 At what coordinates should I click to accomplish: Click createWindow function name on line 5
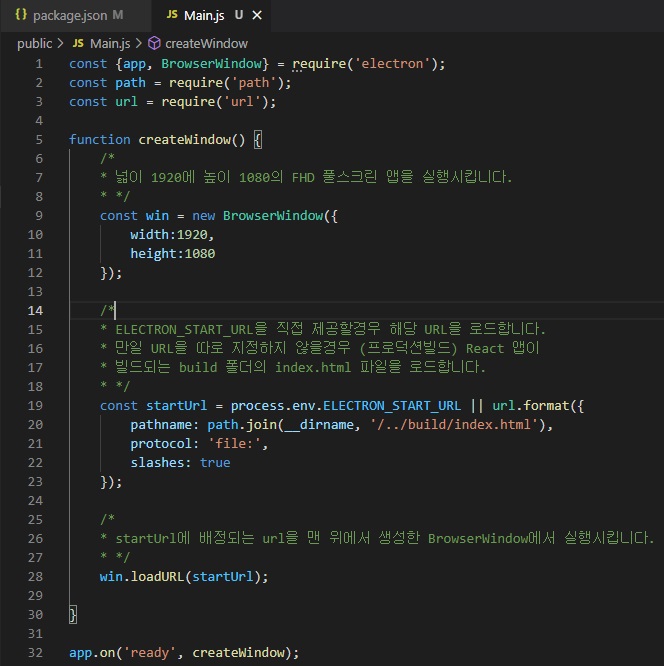click(x=184, y=140)
